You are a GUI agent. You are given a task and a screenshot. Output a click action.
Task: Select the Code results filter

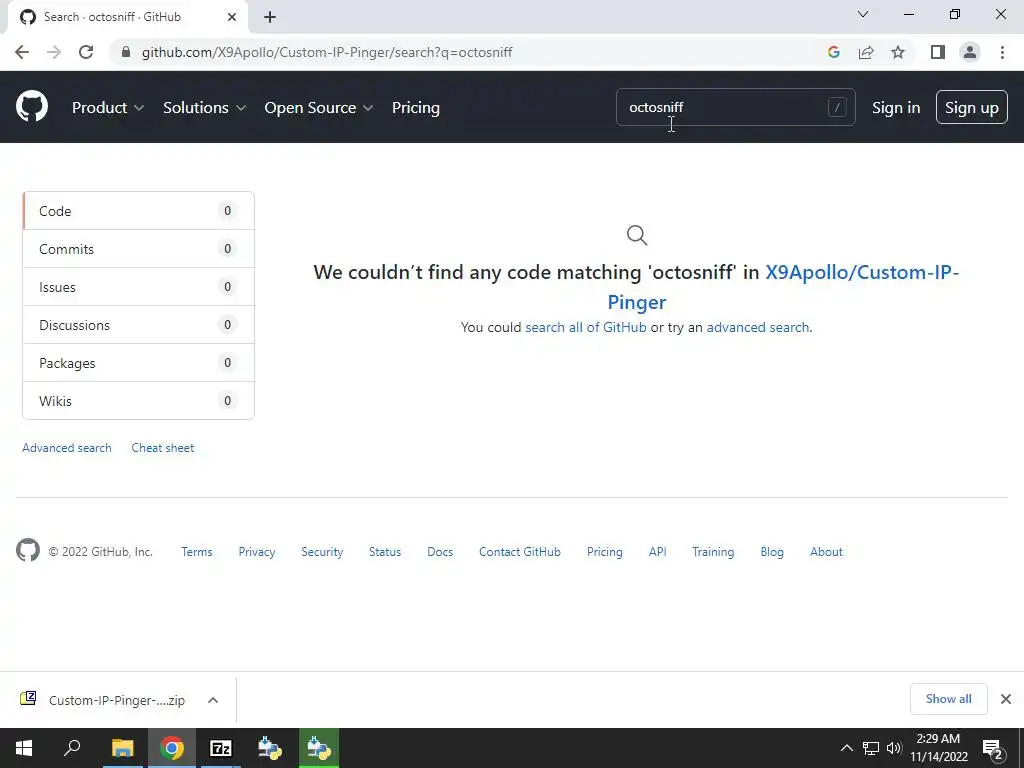point(138,211)
